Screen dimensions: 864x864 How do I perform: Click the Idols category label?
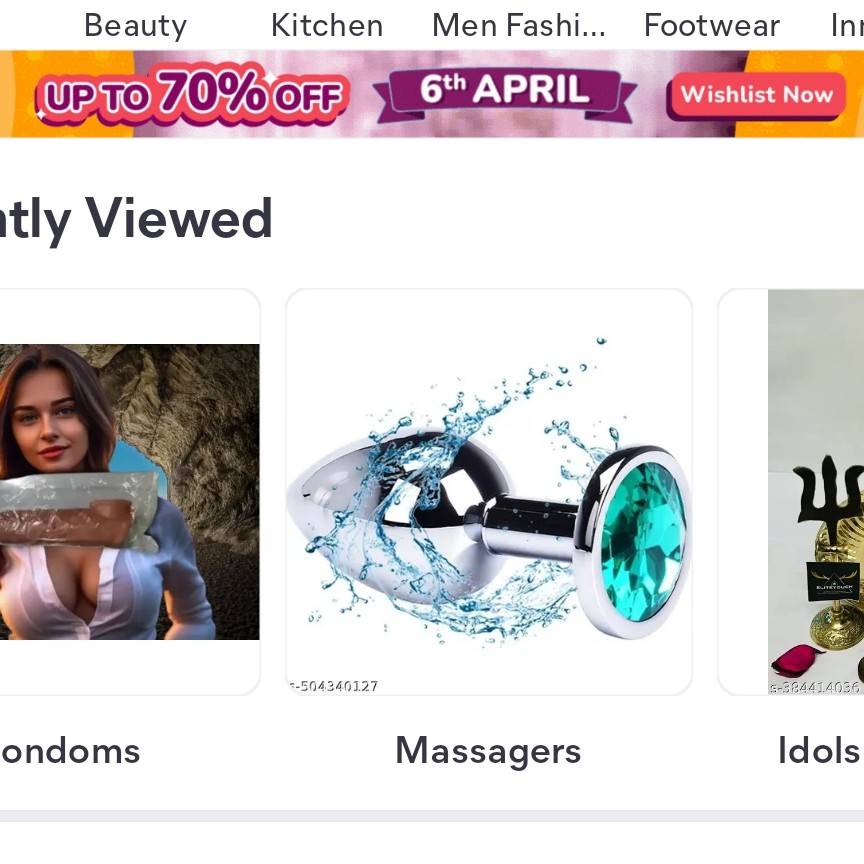click(818, 750)
